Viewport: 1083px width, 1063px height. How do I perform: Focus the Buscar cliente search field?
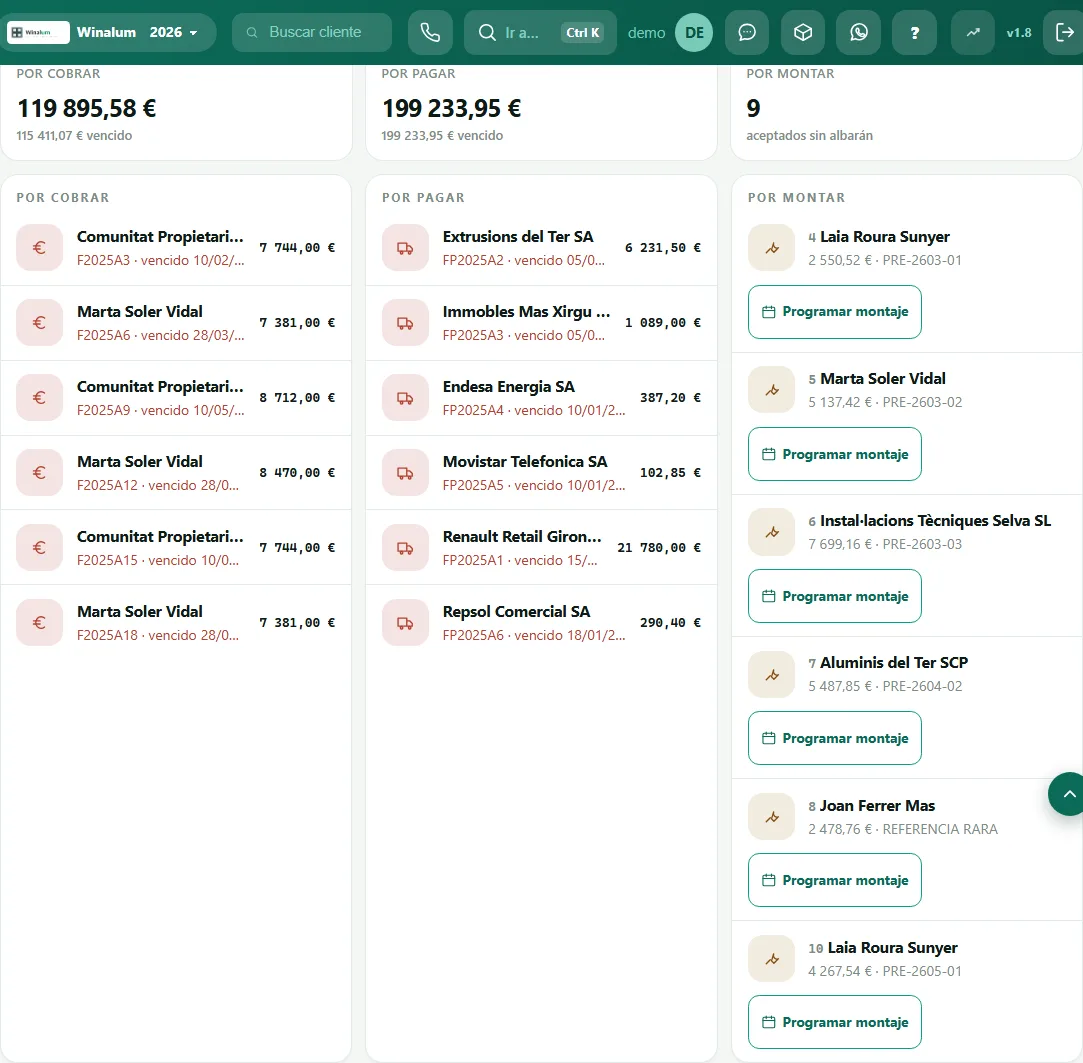(x=312, y=32)
